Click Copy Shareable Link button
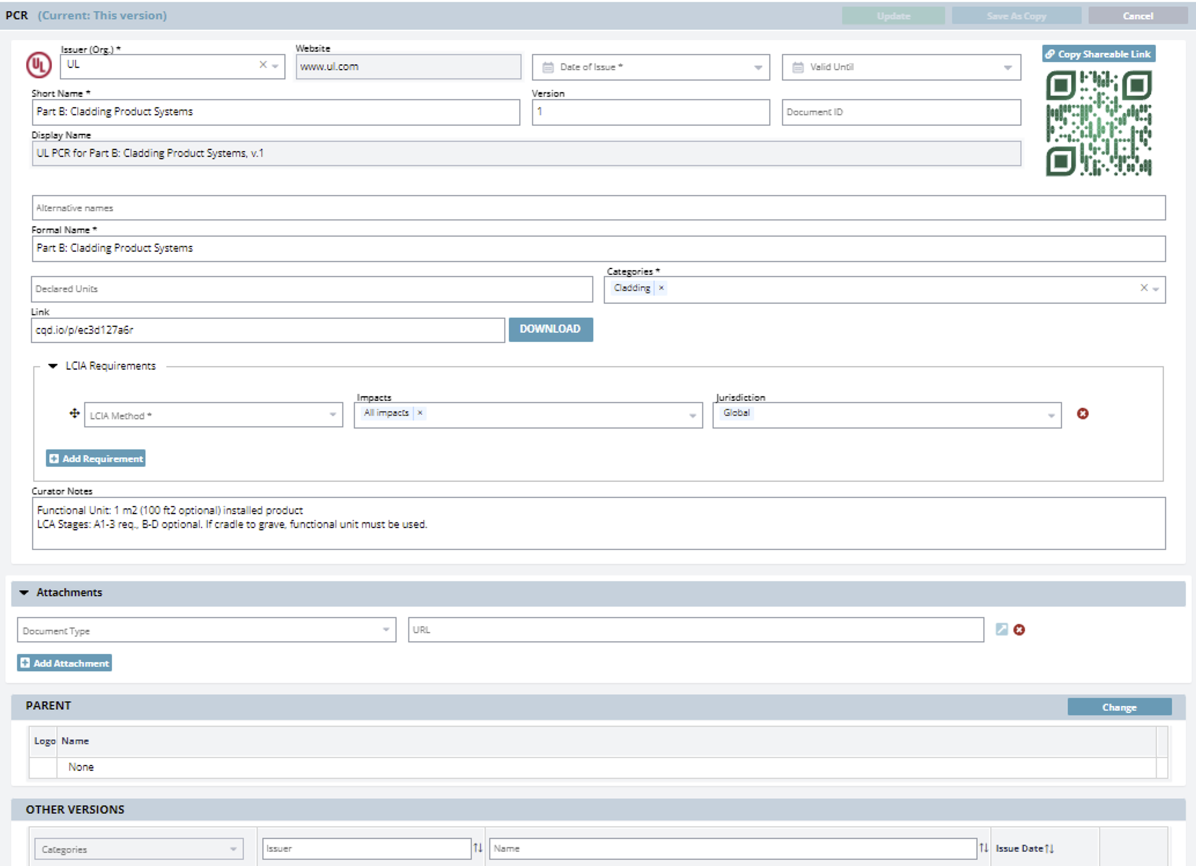 [1098, 54]
